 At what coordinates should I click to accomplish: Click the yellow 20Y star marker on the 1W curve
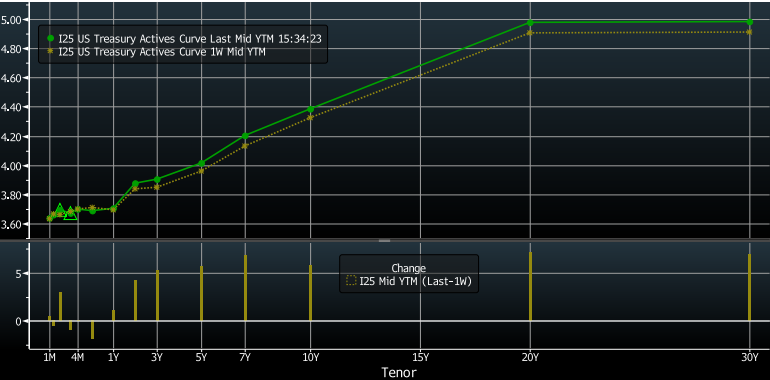[x=530, y=32]
